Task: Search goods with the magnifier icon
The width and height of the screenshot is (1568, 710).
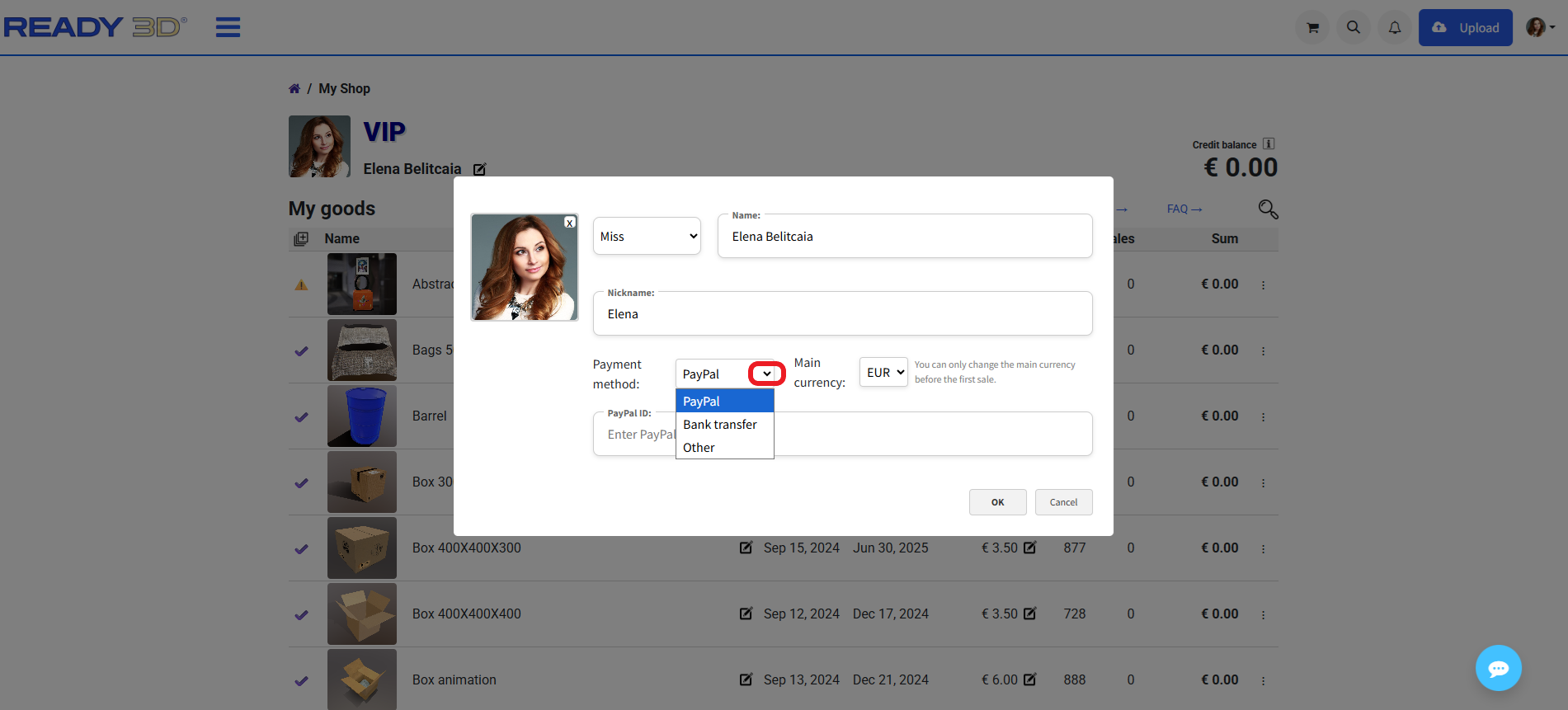Action: coord(1268,209)
